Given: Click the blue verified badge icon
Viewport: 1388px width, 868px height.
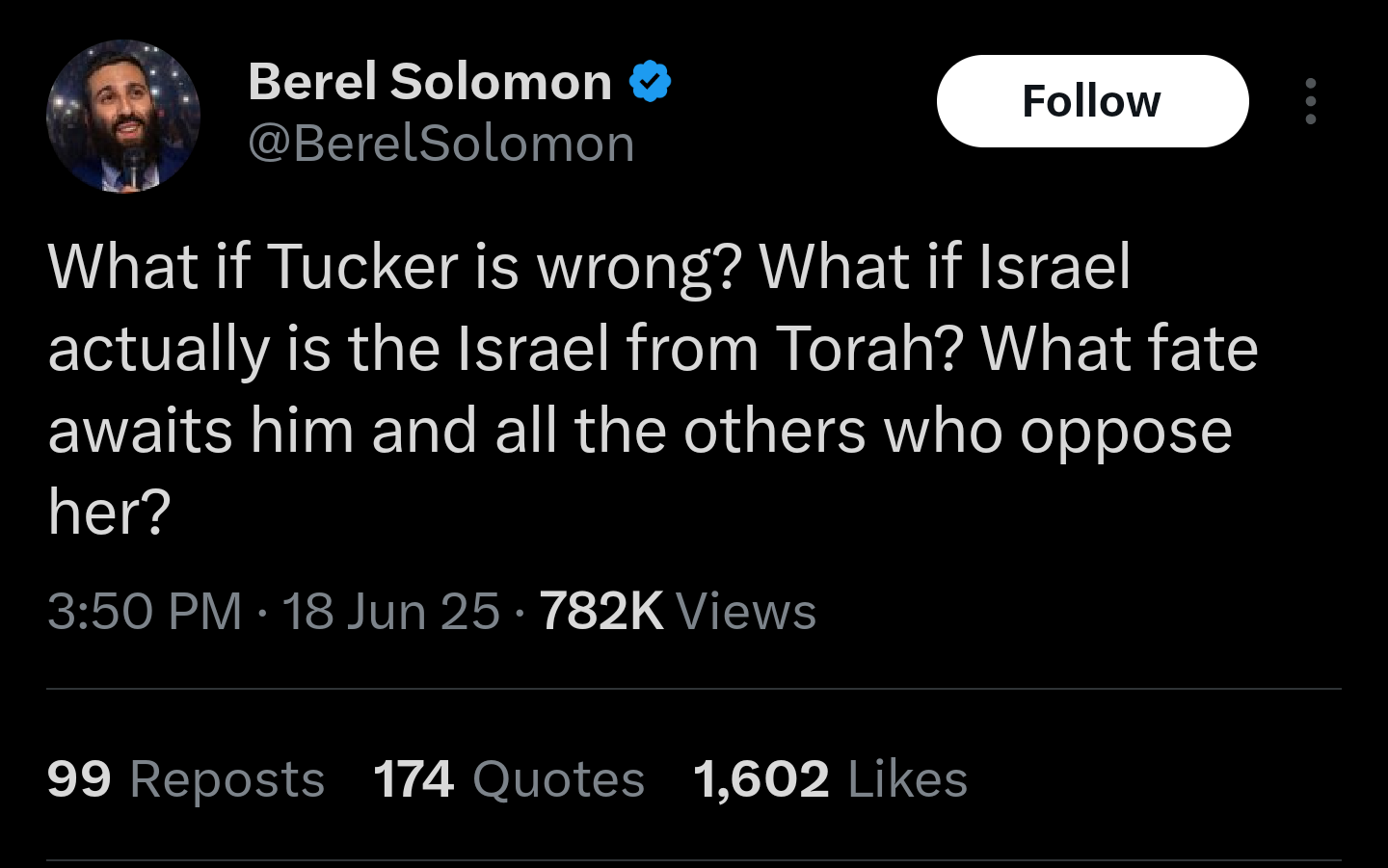Looking at the screenshot, I should point(651,81).
